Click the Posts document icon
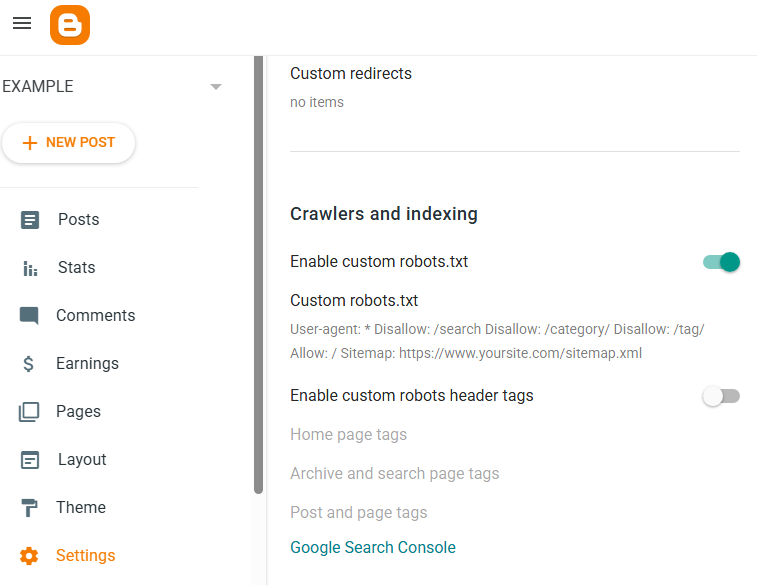Screen dimensions: 757x585 pos(30,220)
